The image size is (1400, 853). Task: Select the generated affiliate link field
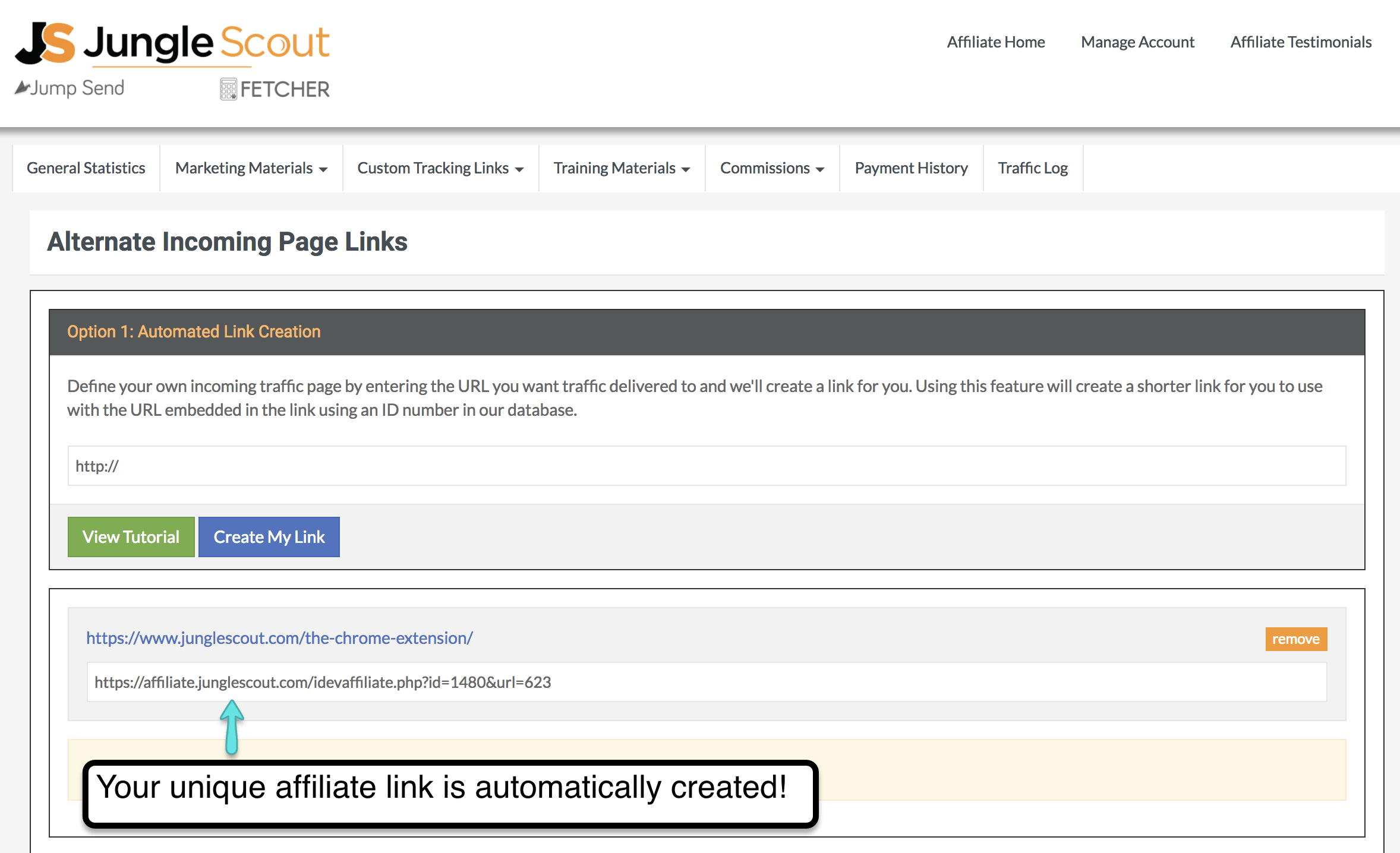706,683
